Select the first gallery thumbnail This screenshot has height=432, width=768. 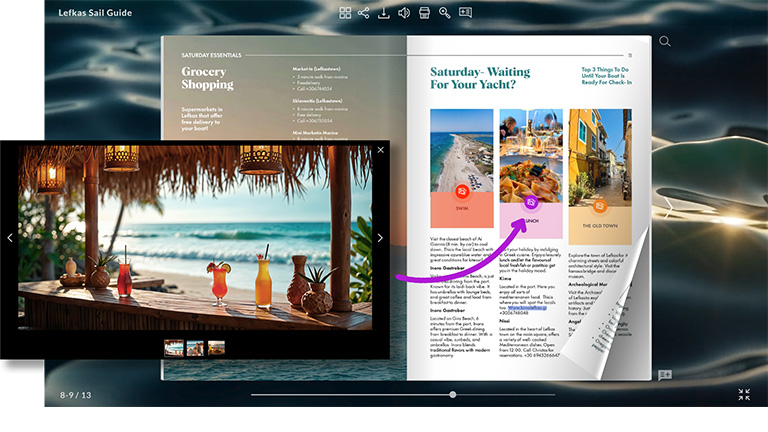(173, 347)
